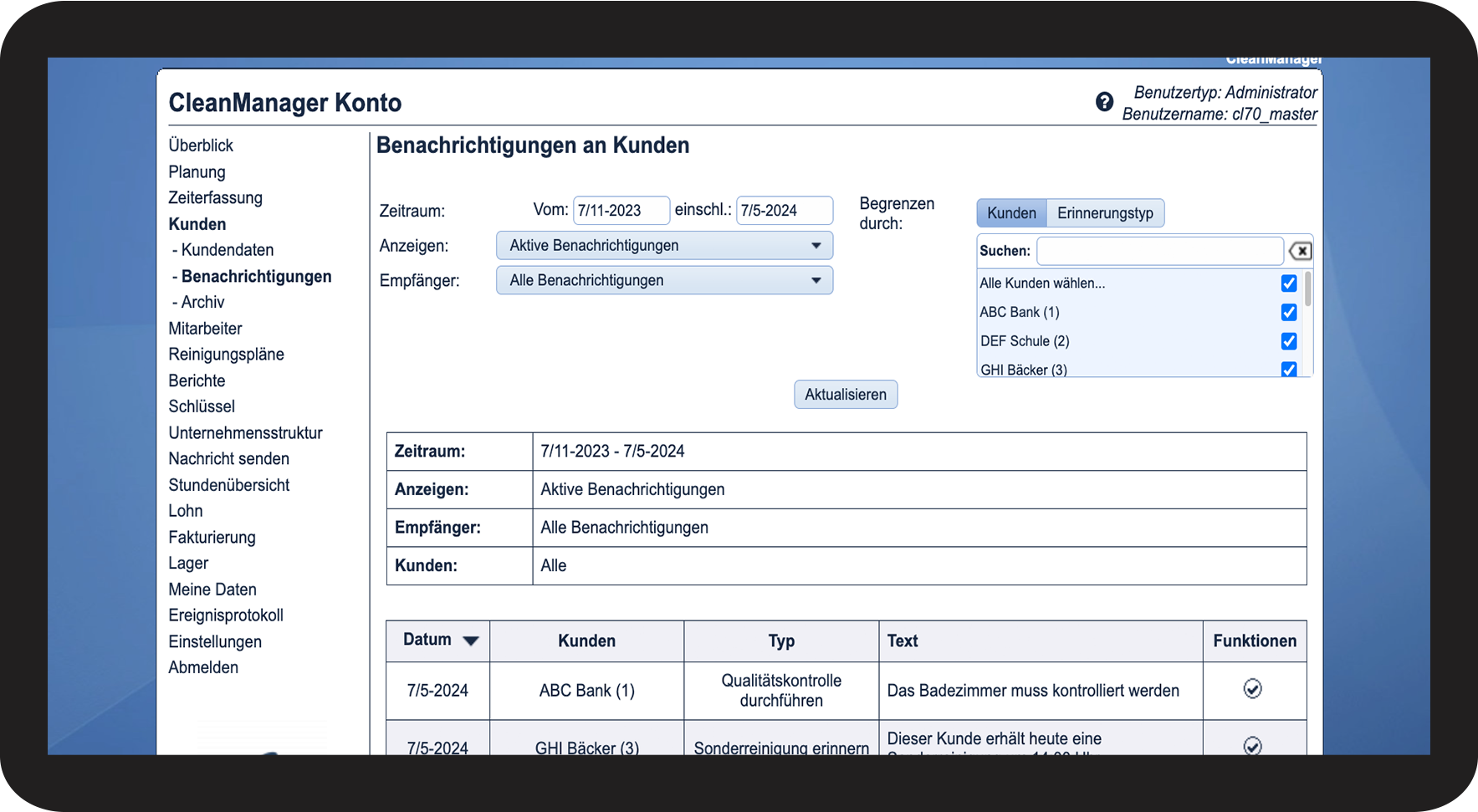Open the Fakturierung menu item

(212, 537)
